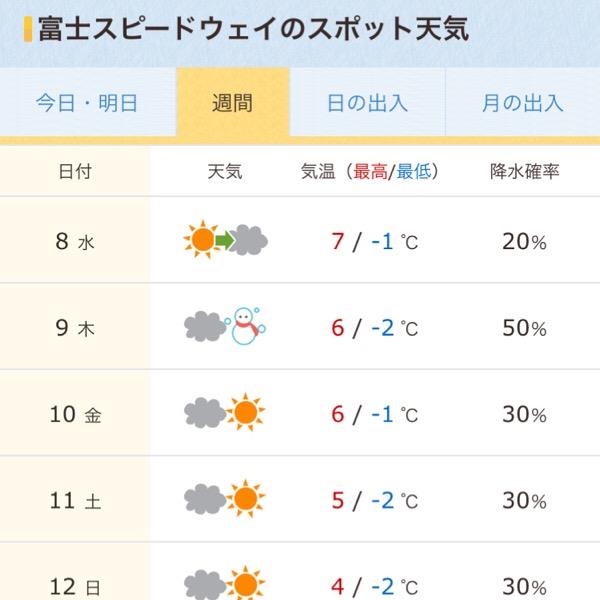Click the 50% precipitation value for the 9th
Viewport: 600px width, 600px height.
[524, 328]
